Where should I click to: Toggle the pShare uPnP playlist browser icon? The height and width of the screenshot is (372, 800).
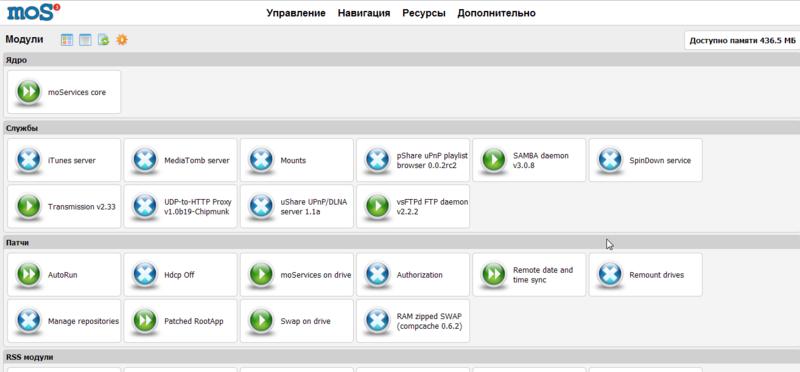(378, 160)
